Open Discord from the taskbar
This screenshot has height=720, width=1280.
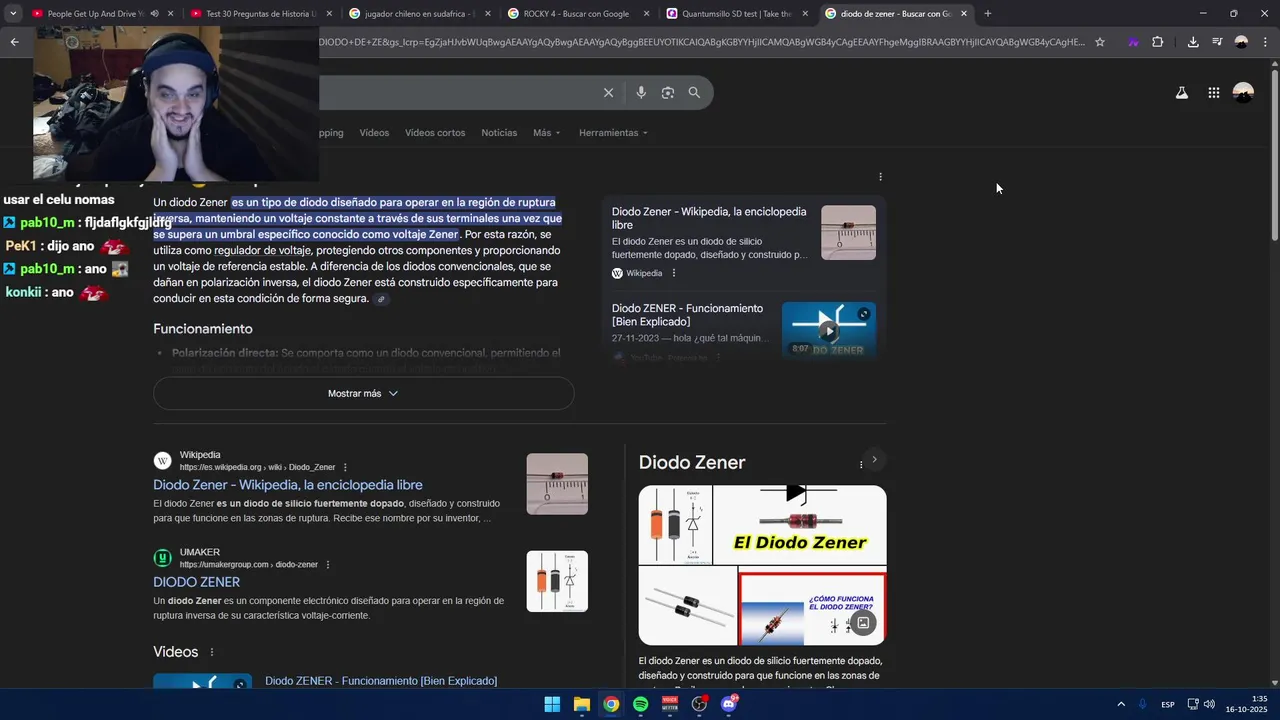[x=729, y=704]
